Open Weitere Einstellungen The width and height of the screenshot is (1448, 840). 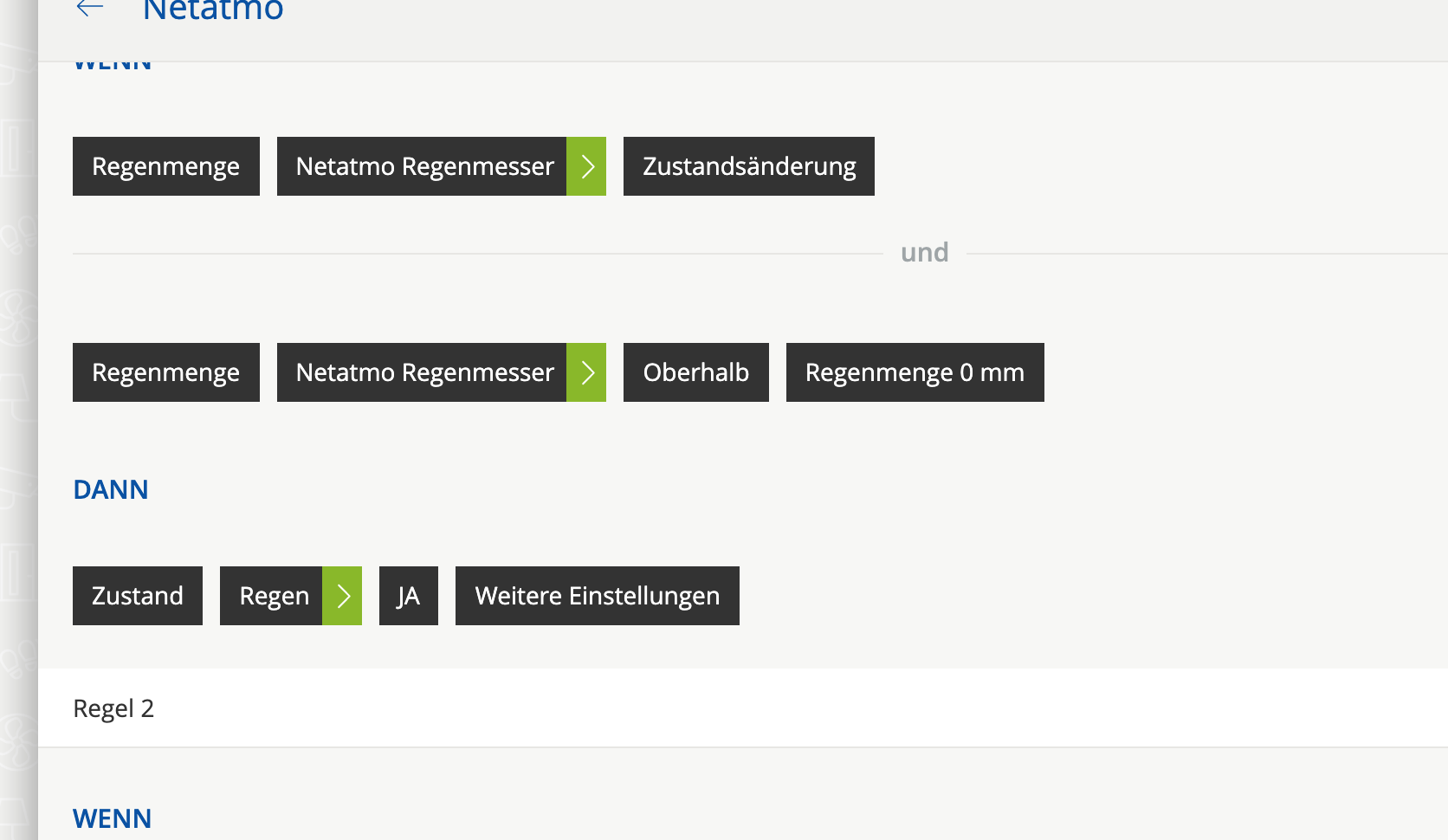click(597, 596)
